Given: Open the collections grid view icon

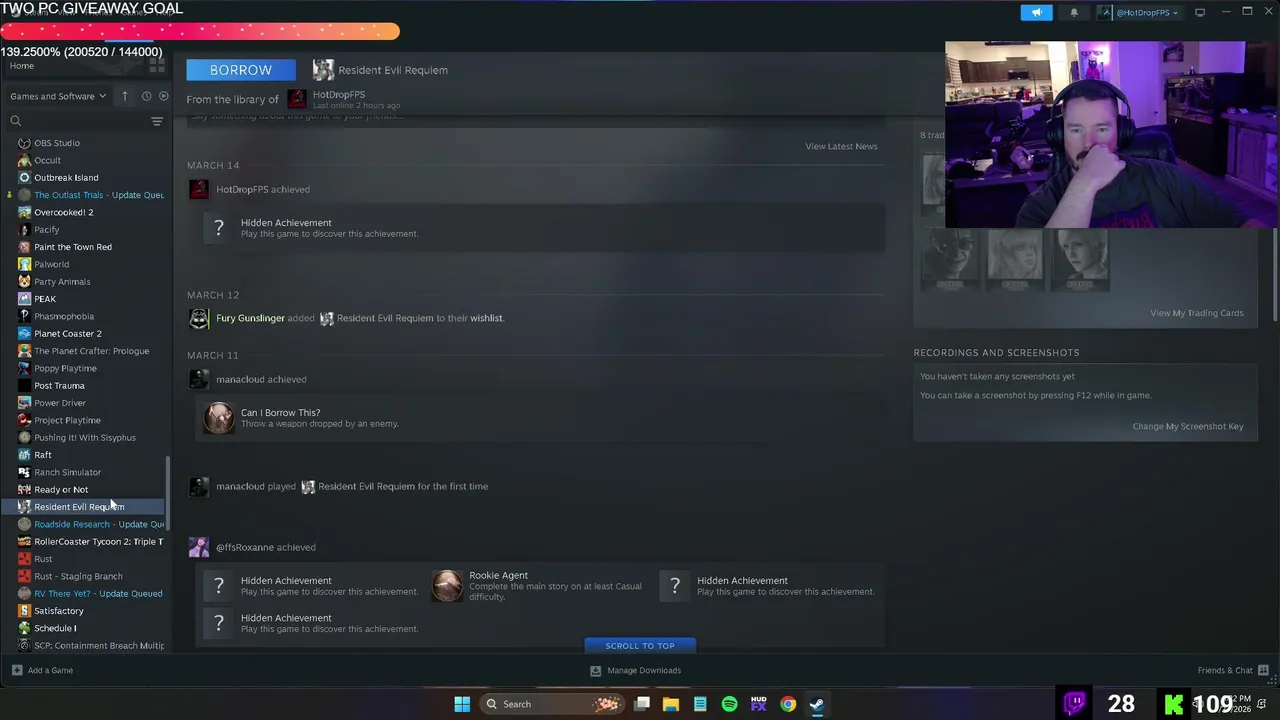Looking at the screenshot, I should [x=157, y=65].
